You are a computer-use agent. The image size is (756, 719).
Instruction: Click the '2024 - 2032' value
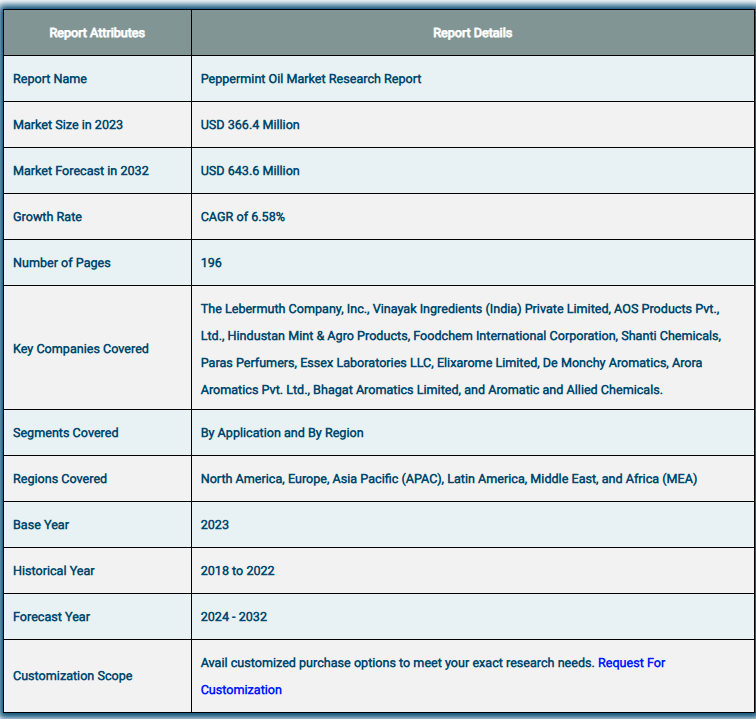point(234,617)
